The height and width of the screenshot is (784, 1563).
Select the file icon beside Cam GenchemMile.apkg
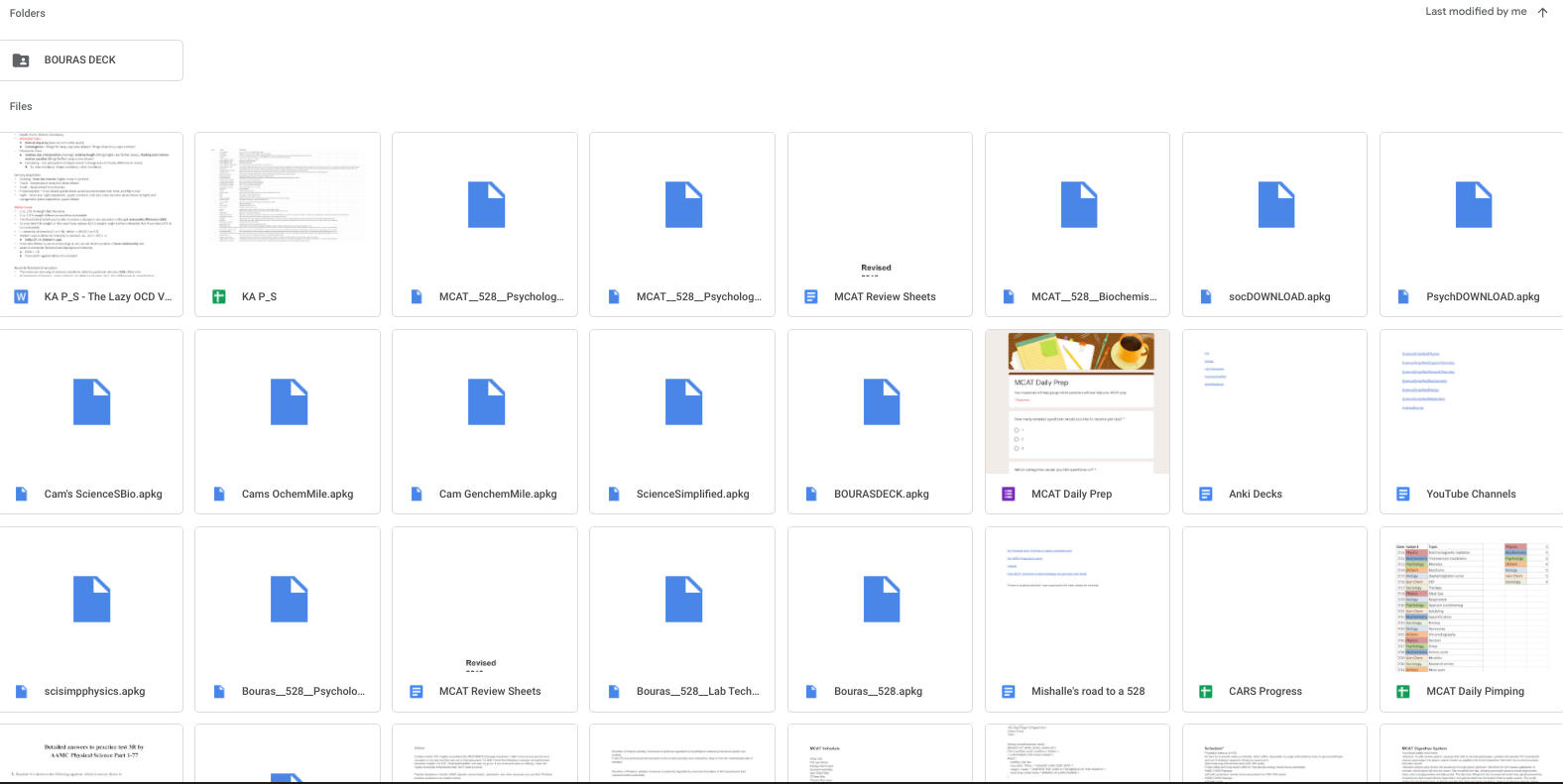417,494
